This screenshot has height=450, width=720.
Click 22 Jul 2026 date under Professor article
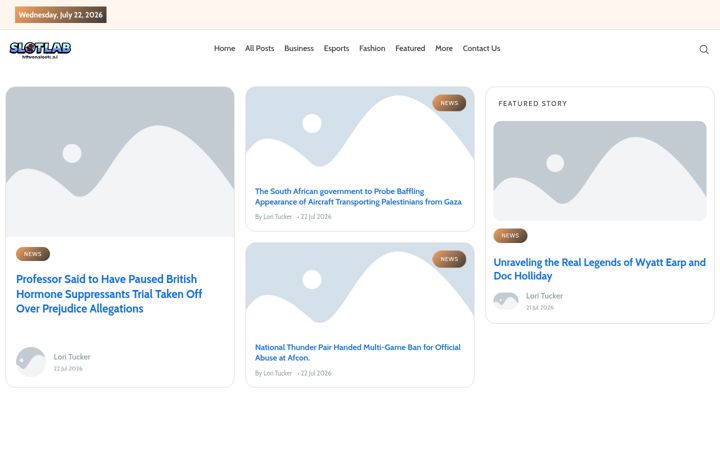coord(68,369)
